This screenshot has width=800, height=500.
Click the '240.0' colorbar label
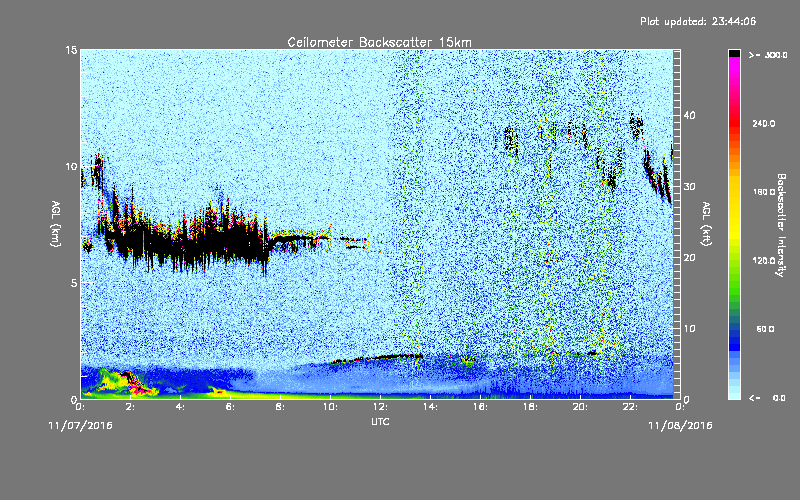click(763, 123)
